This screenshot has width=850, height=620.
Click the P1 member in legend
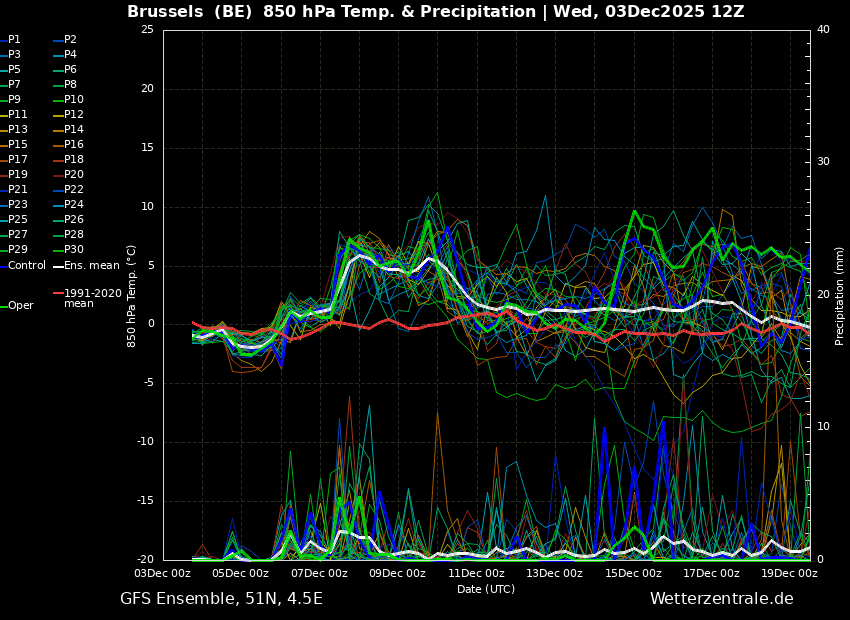tap(14, 40)
